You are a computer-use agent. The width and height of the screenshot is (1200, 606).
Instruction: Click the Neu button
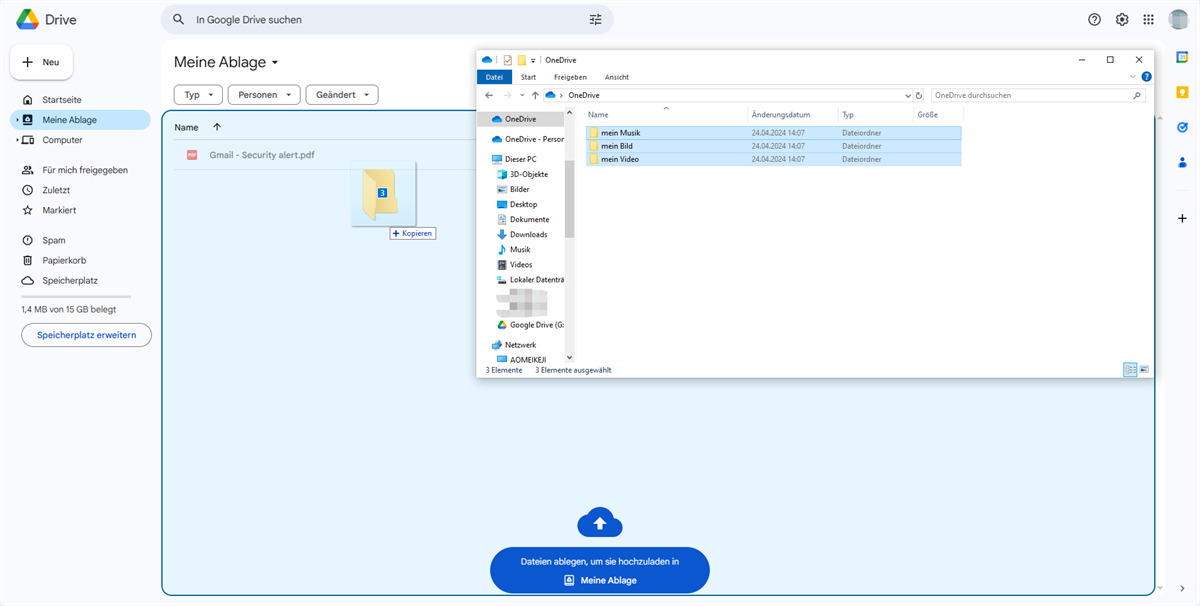pos(41,62)
